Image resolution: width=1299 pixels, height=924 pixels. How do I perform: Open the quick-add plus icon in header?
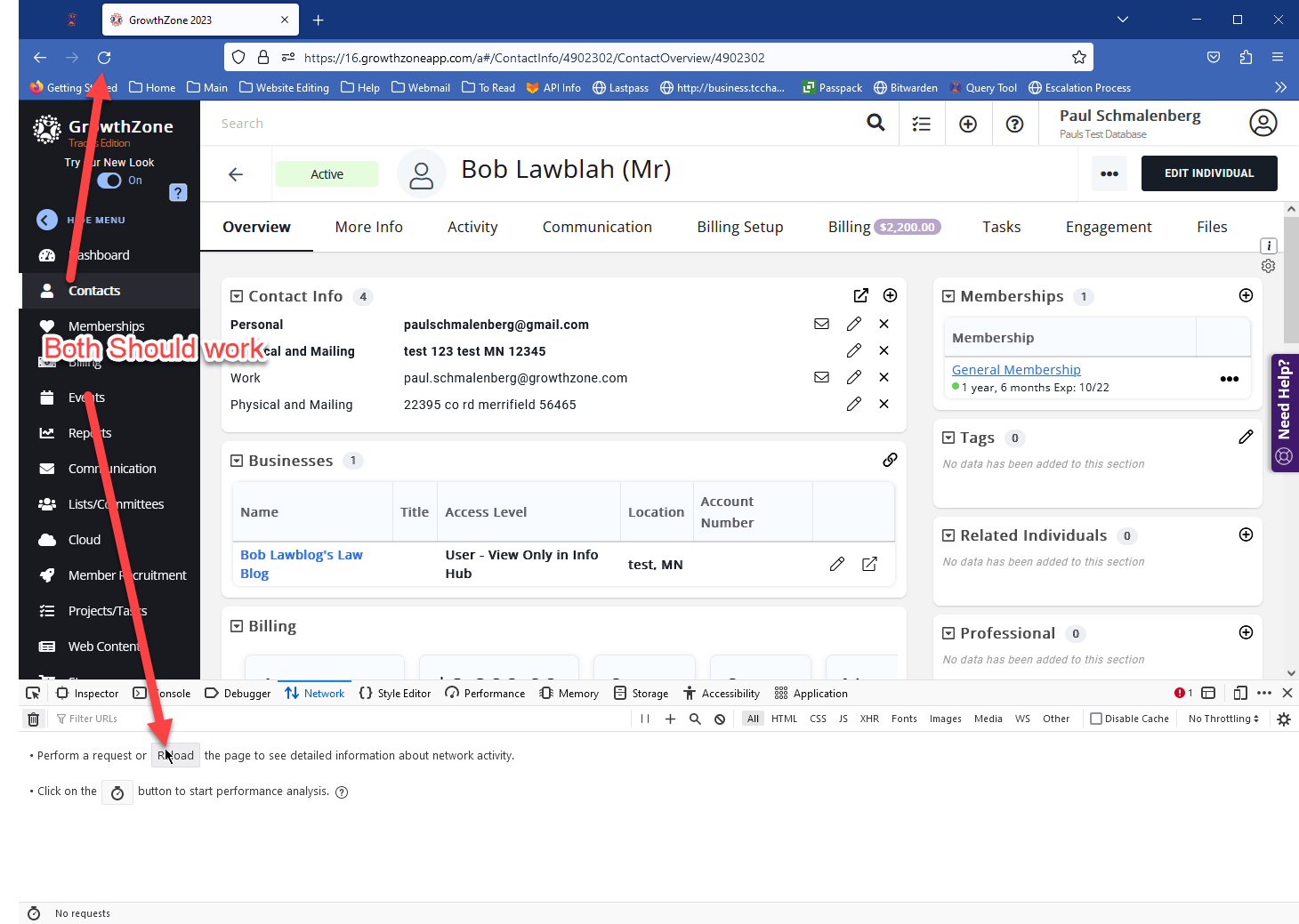[968, 124]
